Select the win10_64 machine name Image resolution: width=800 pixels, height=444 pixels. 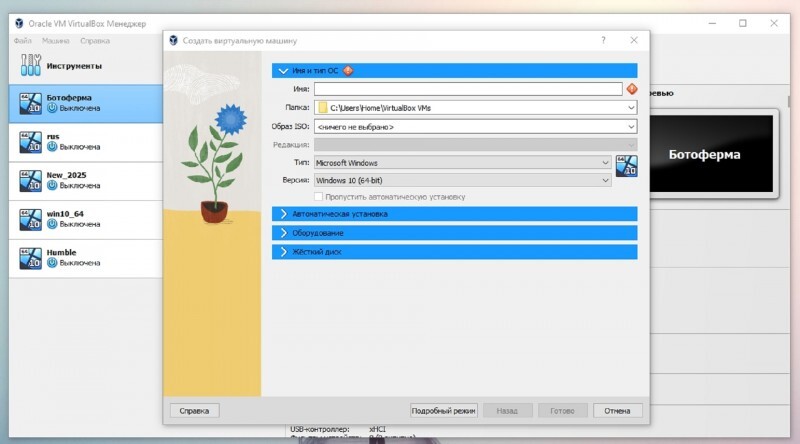[x=65, y=214]
